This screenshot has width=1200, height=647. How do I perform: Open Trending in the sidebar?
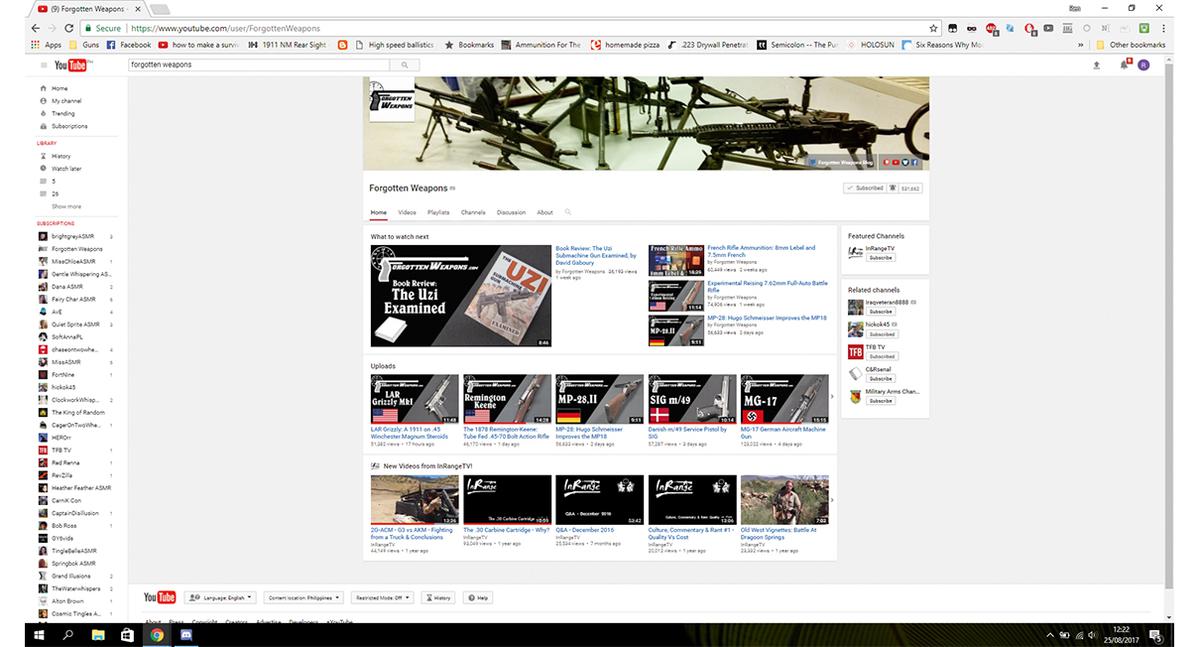click(x=63, y=114)
